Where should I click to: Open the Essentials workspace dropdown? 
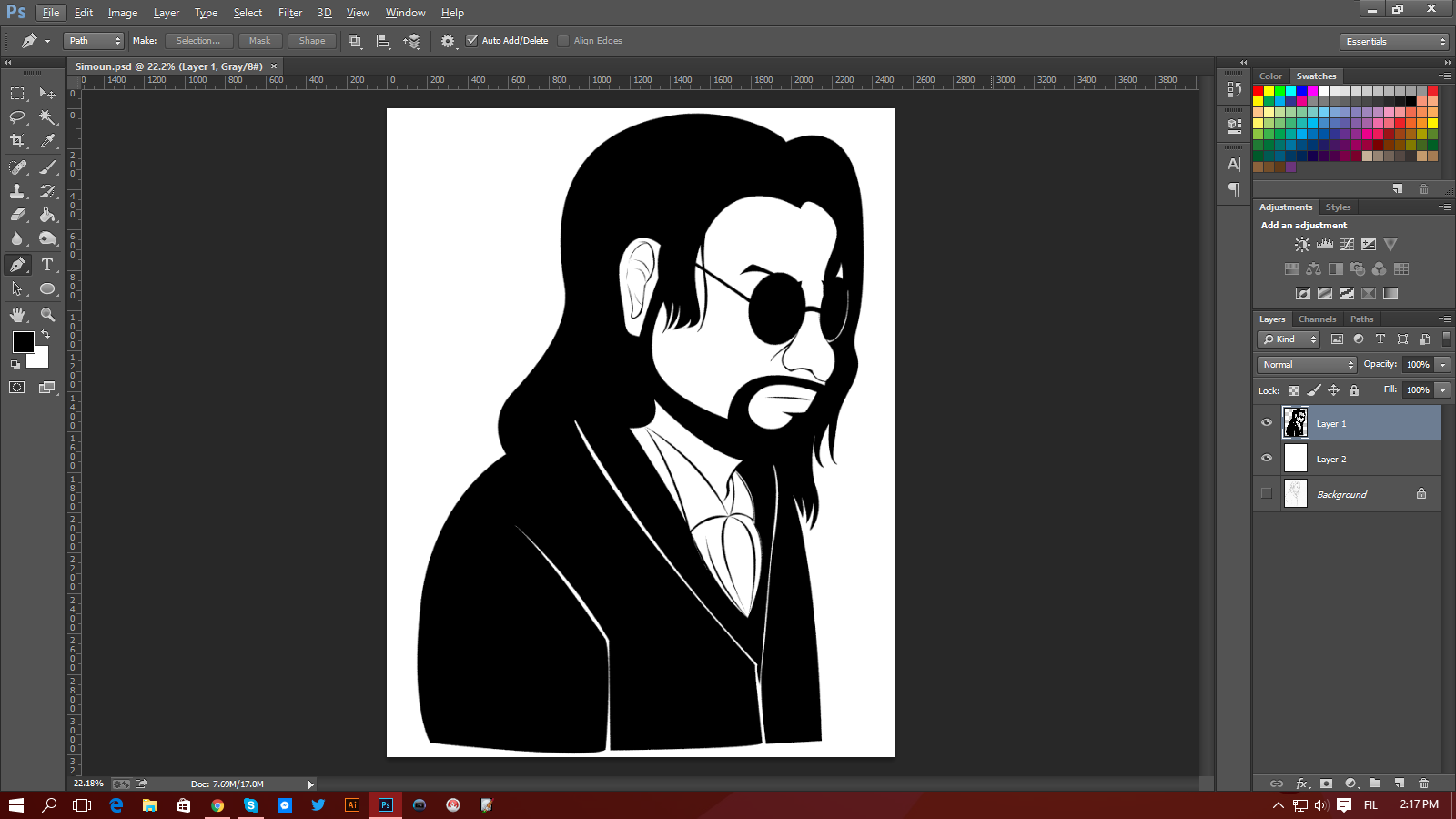[1394, 42]
